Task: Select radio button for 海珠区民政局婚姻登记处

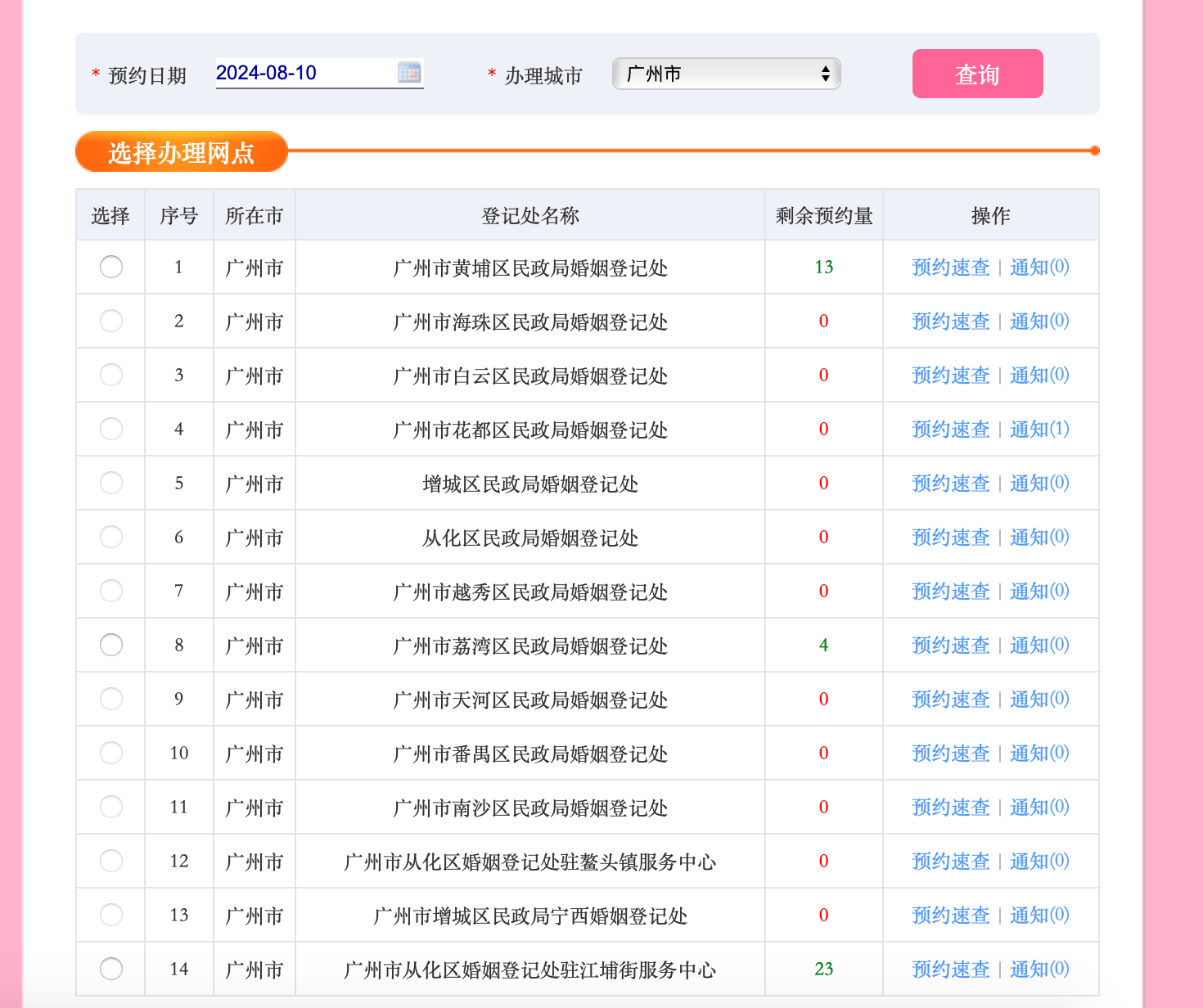Action: pyautogui.click(x=111, y=321)
